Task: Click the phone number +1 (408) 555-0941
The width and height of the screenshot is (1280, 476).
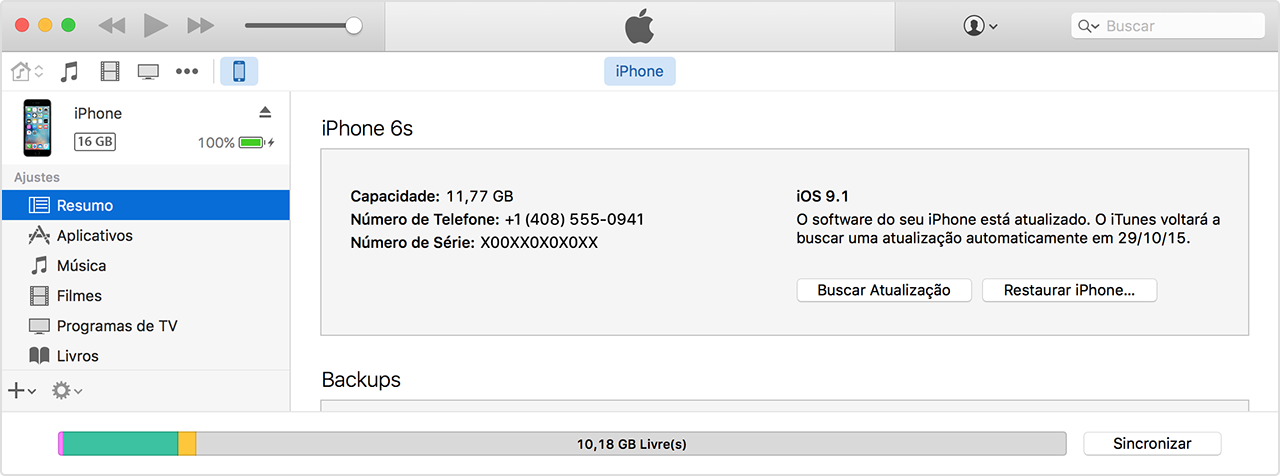Action: [x=574, y=219]
